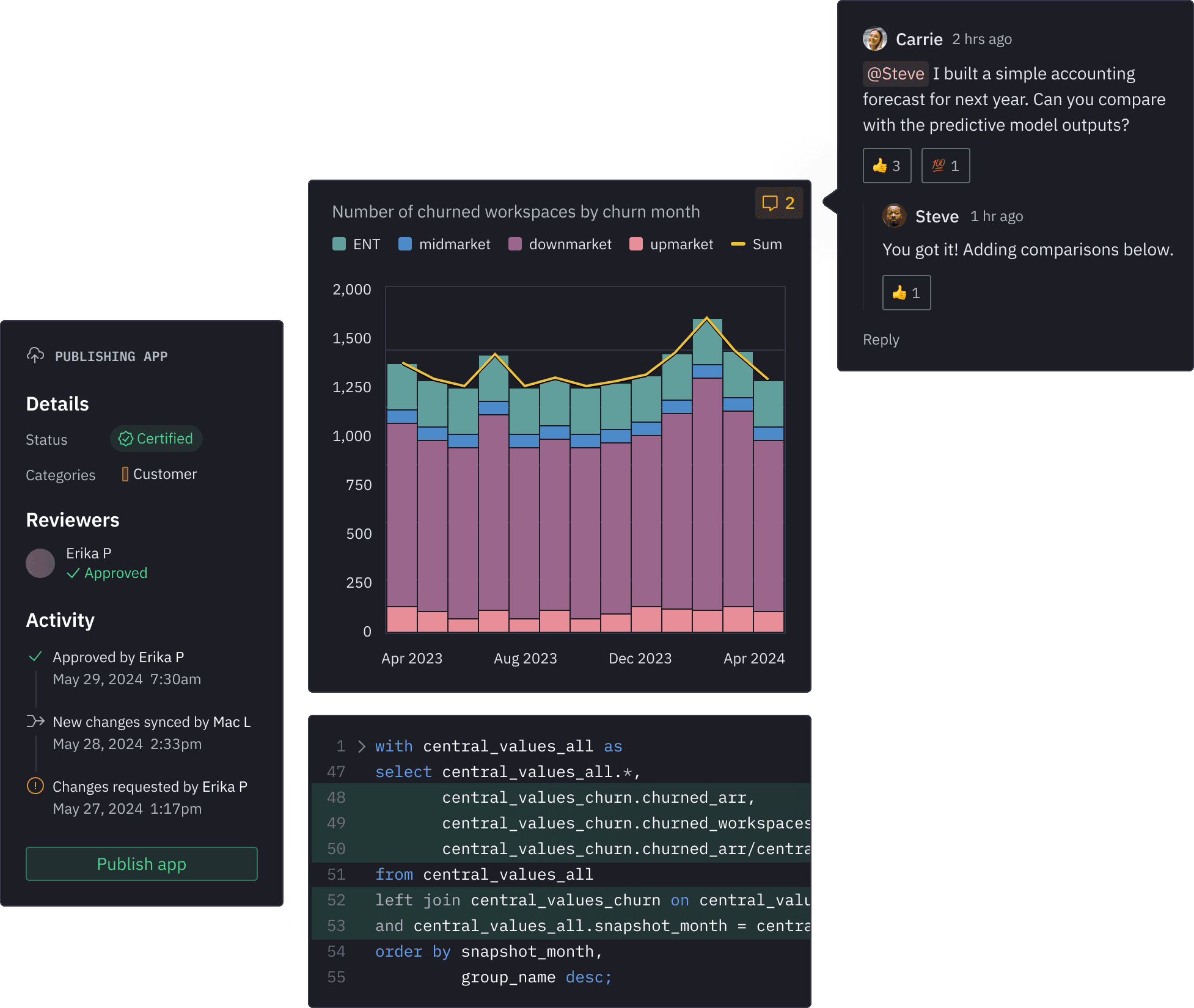The height and width of the screenshot is (1008, 1194).
Task: Click Carrie's profile avatar
Action: click(x=875, y=39)
